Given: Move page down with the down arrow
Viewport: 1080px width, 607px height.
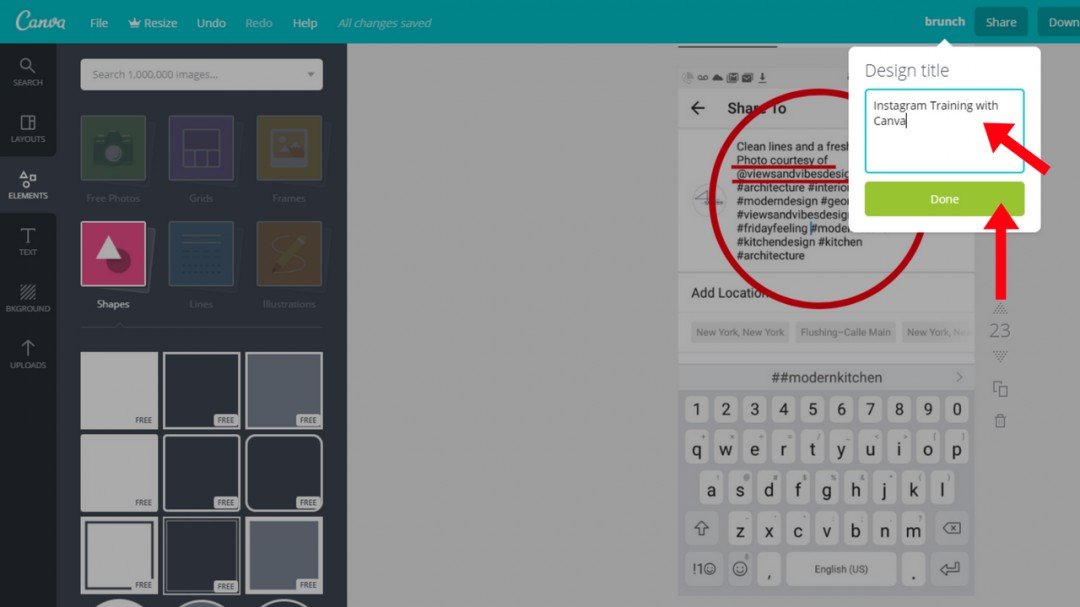Looking at the screenshot, I should [x=1000, y=356].
